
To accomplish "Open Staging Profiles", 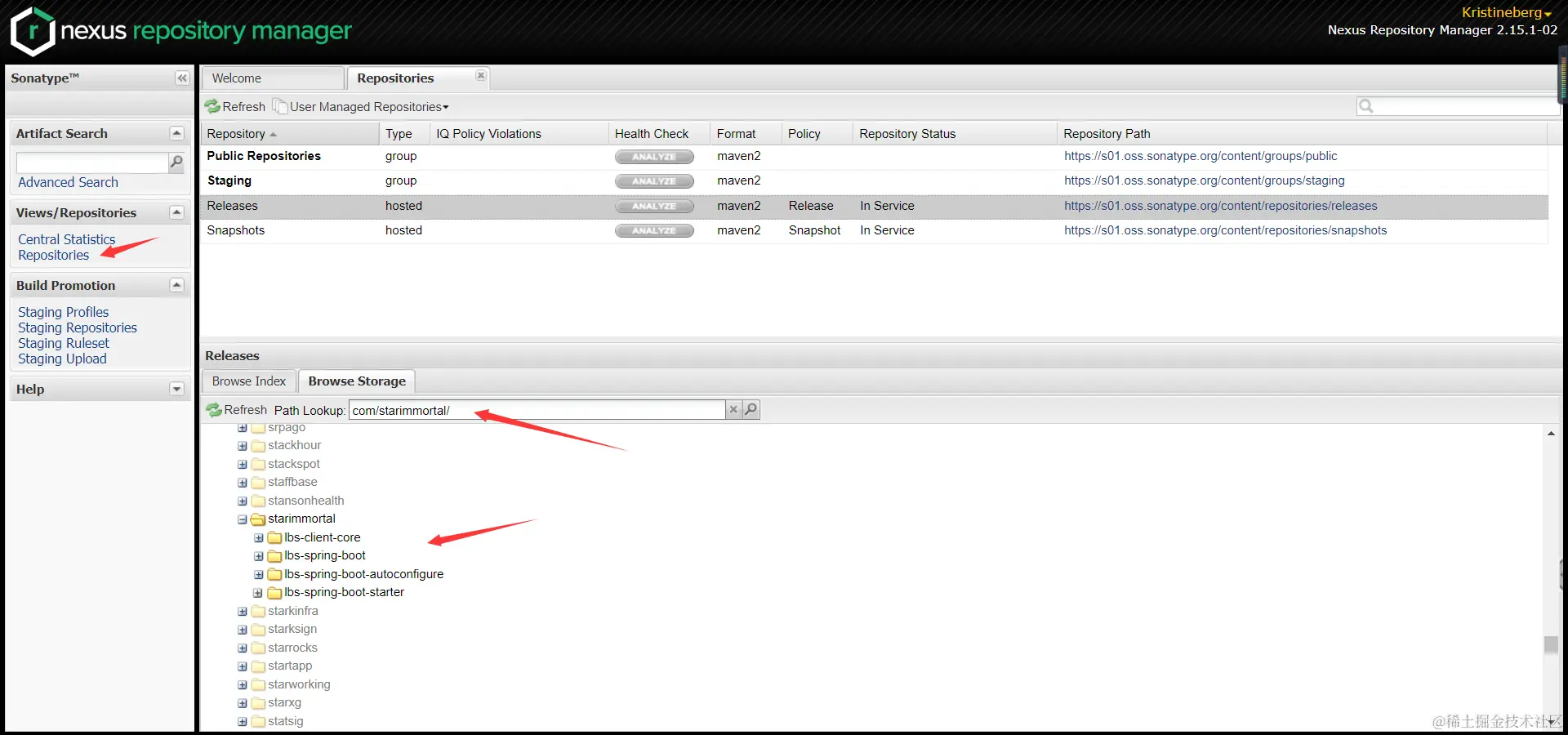I will click(x=64, y=312).
